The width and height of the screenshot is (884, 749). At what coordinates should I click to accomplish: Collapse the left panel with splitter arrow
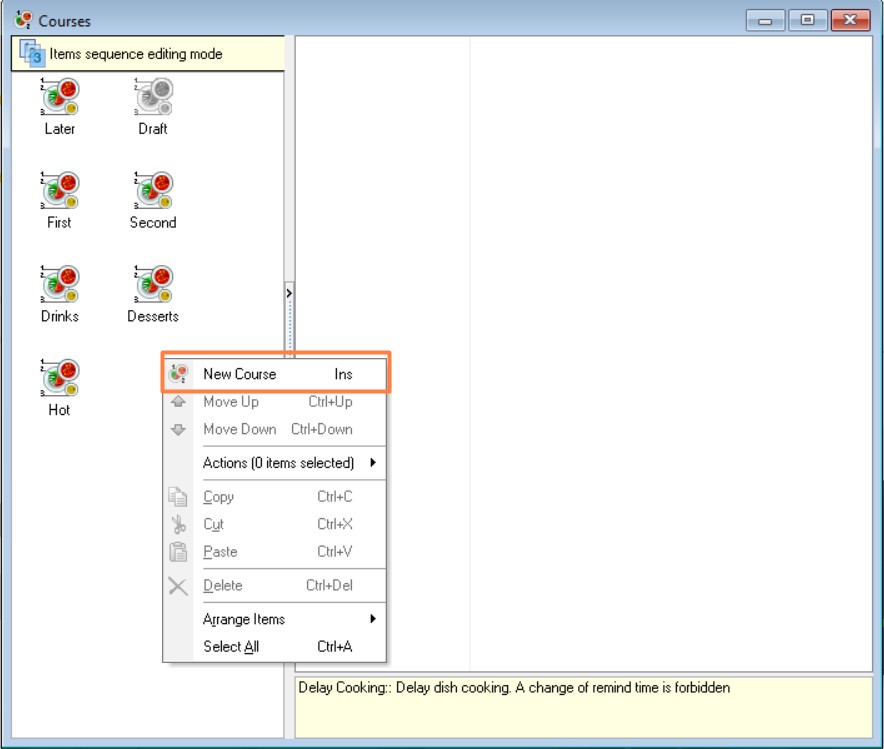pos(289,293)
